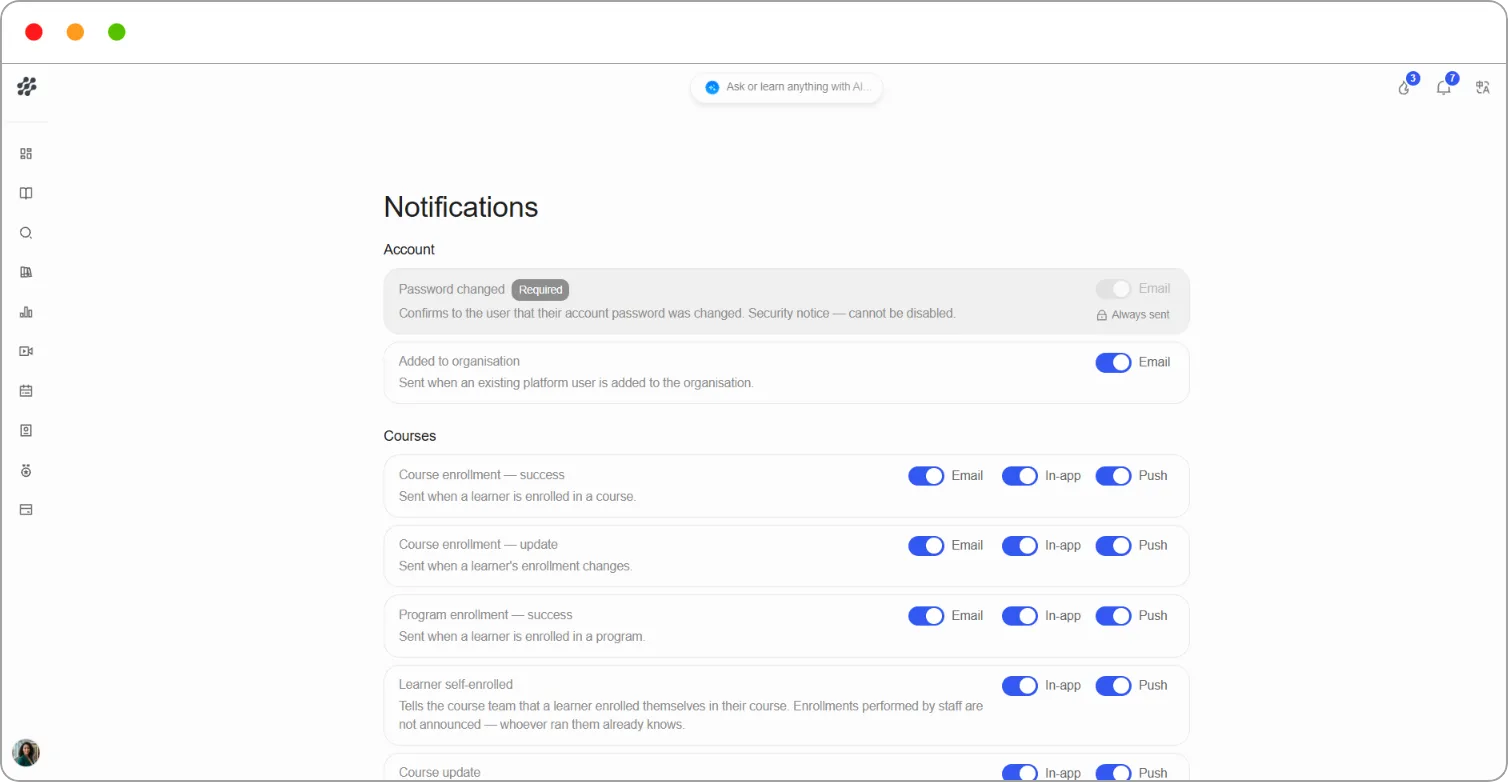The image size is (1508, 782).
Task: Open the credit card billing icon
Action: click(26, 509)
